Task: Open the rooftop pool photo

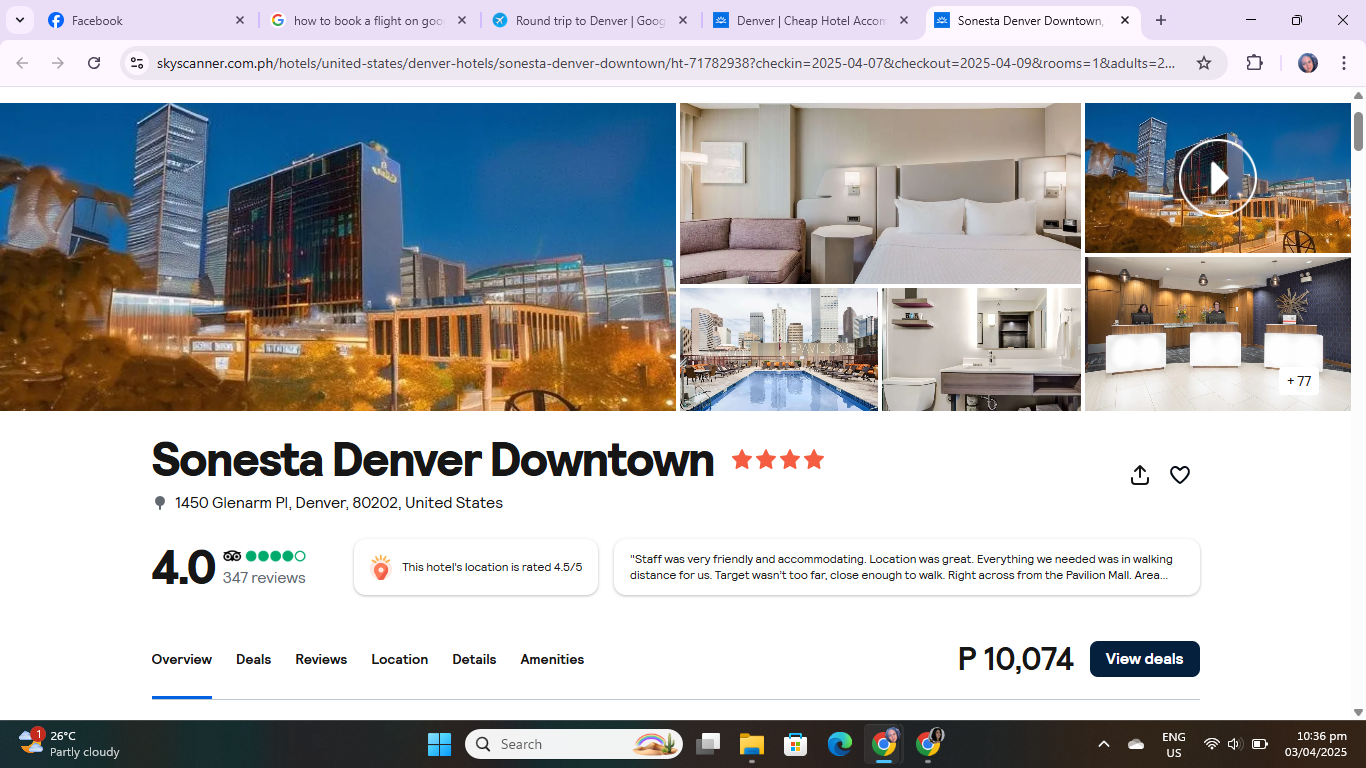Action: coord(779,349)
